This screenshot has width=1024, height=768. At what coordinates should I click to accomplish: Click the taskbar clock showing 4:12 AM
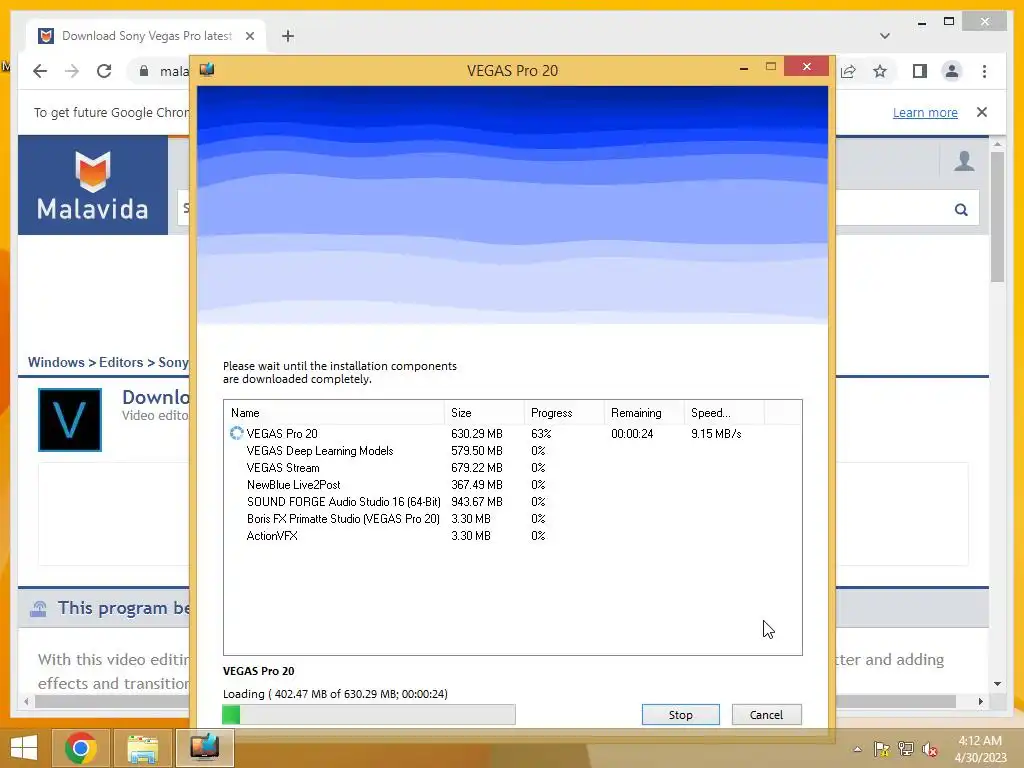coord(980,749)
